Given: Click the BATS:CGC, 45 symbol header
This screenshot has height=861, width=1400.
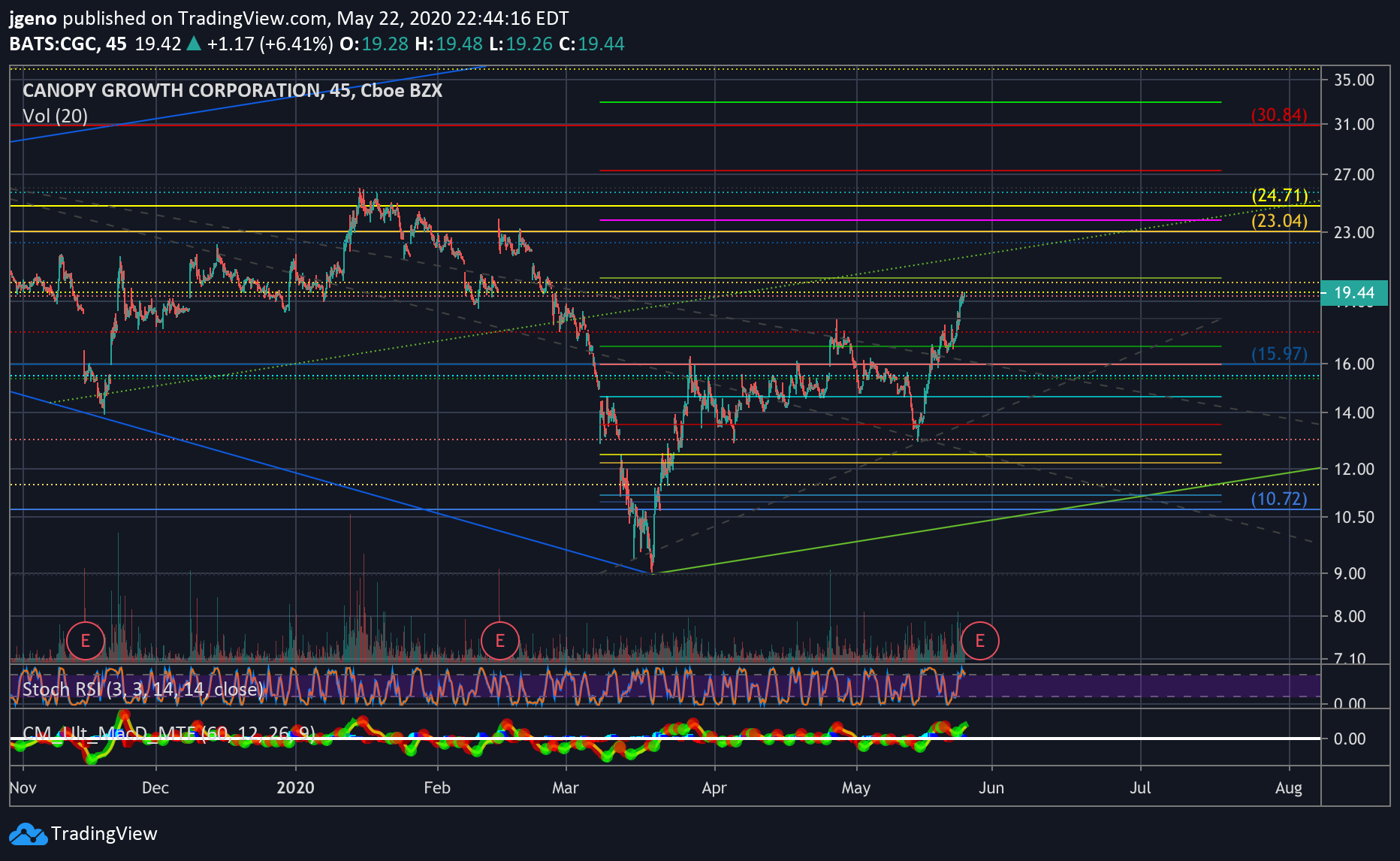Looking at the screenshot, I should coord(68,44).
